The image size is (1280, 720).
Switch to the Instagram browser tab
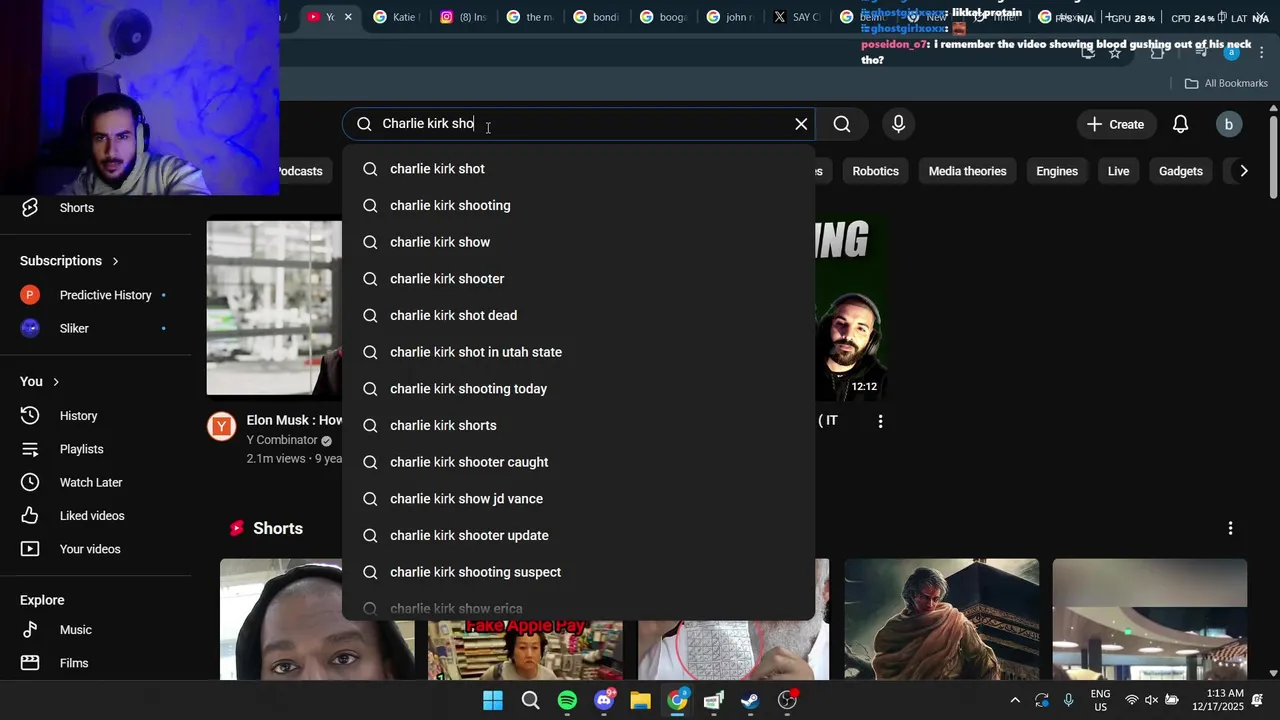click(464, 17)
